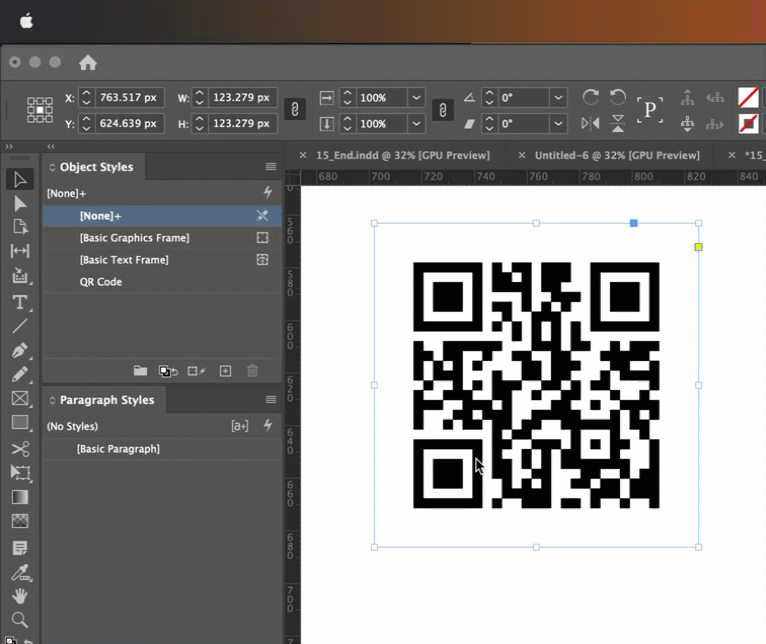Open the rotation angle dropdown
The image size is (766, 644).
(558, 98)
